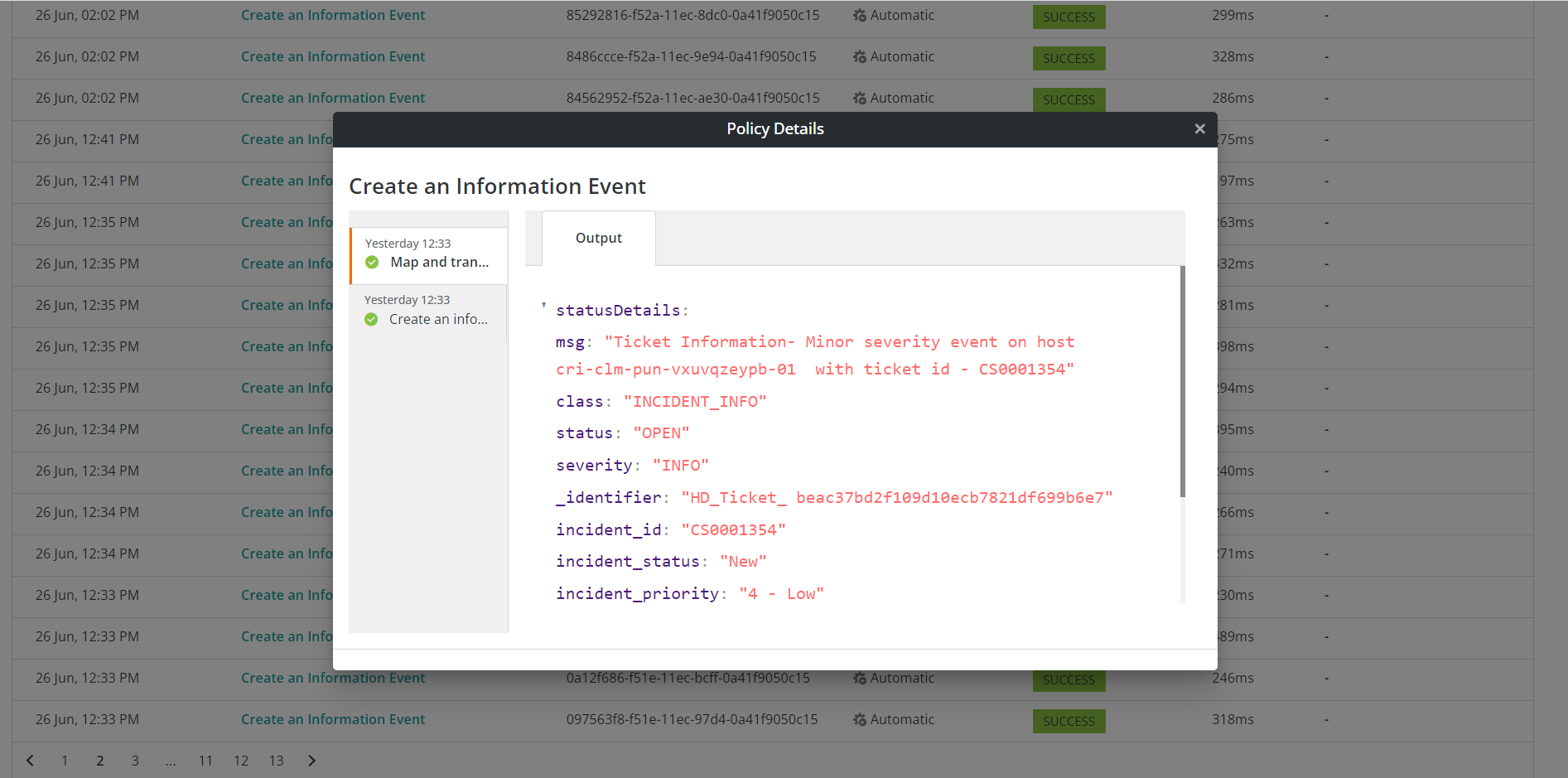
Task: Click SUCCESS badge in 85292816 row
Action: tap(1069, 17)
